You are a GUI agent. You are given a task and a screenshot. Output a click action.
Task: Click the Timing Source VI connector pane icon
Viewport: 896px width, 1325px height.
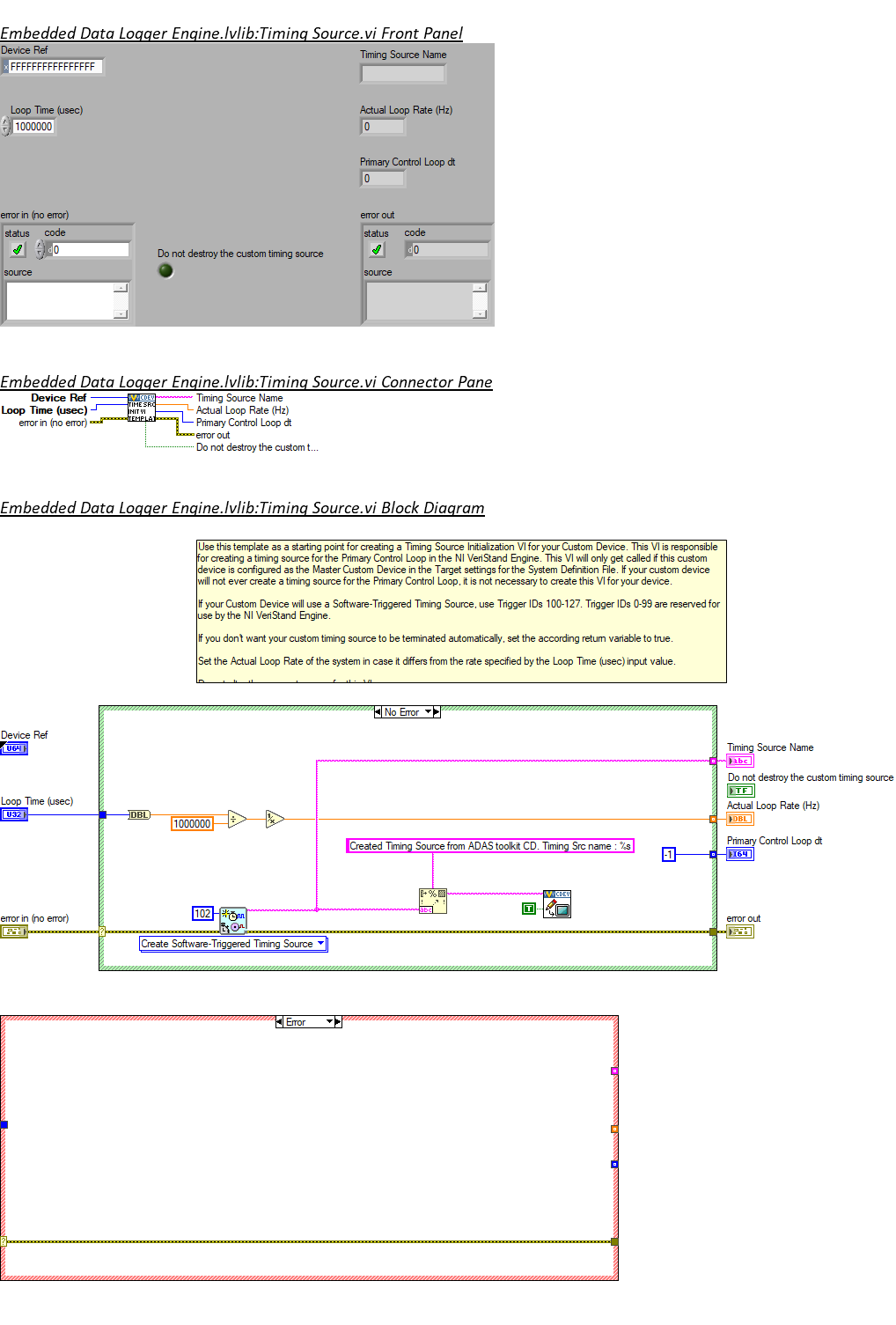[141, 408]
